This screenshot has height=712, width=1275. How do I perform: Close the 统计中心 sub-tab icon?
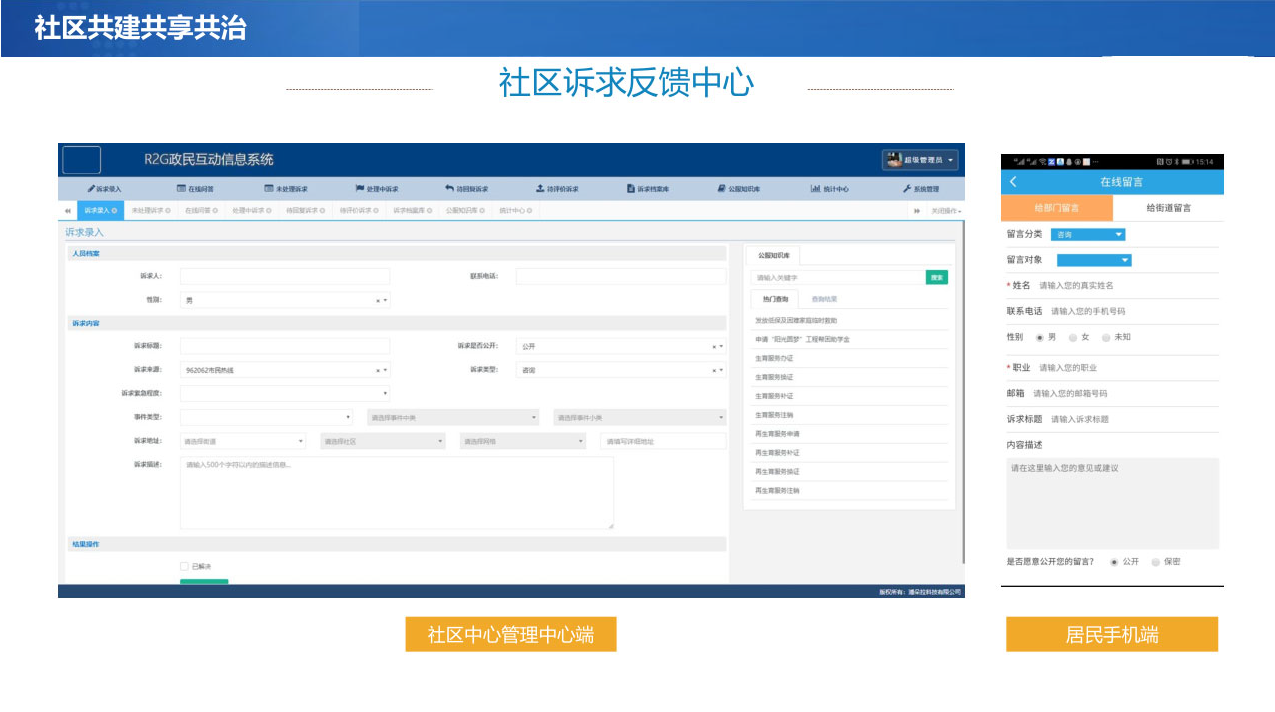(x=529, y=211)
